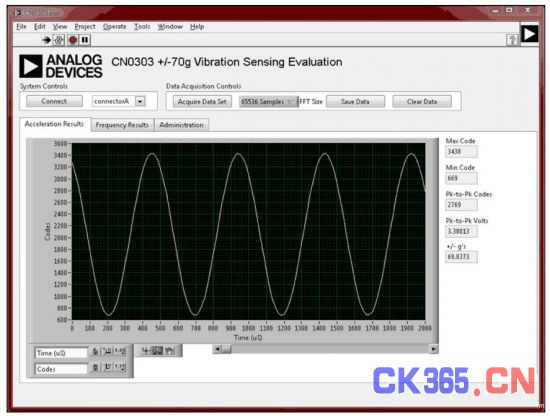Select the graph zoom tool
This screenshot has height=416, width=550.
coord(157,350)
